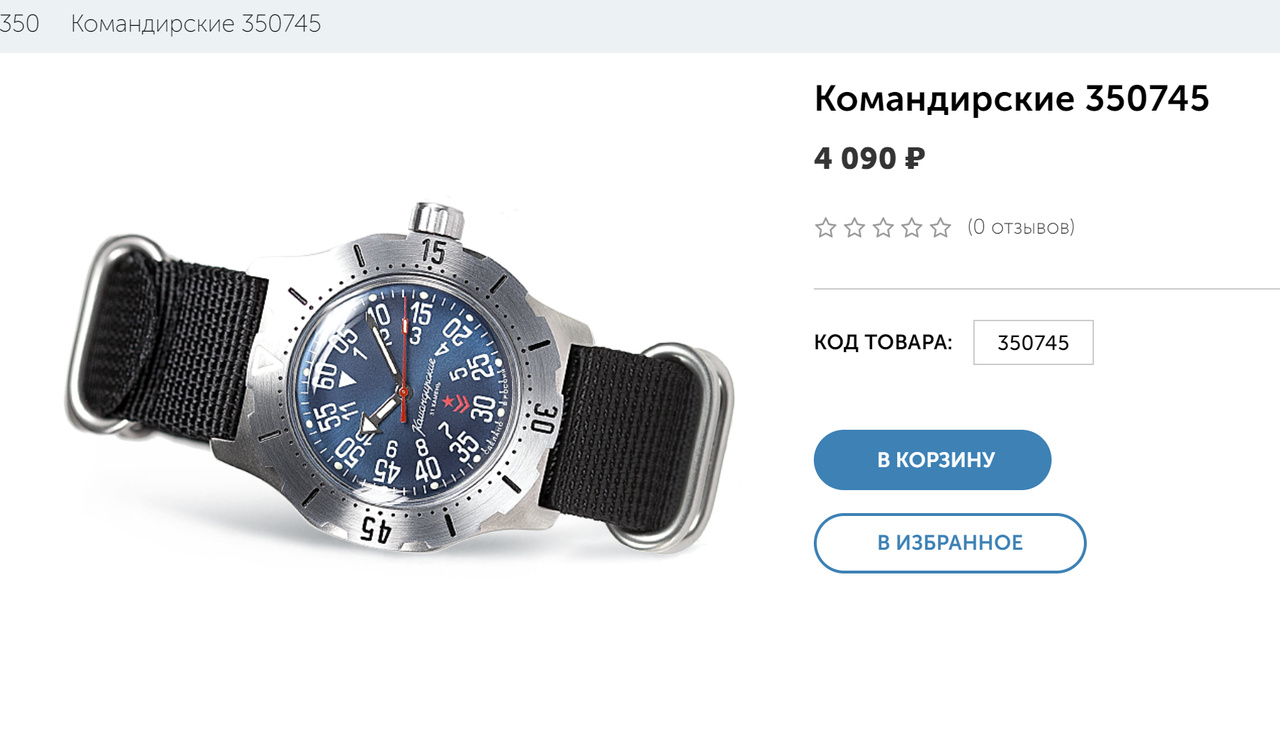Open the Командирские 350745 breadcrumb item
The height and width of the screenshot is (751, 1280).
[x=196, y=23]
